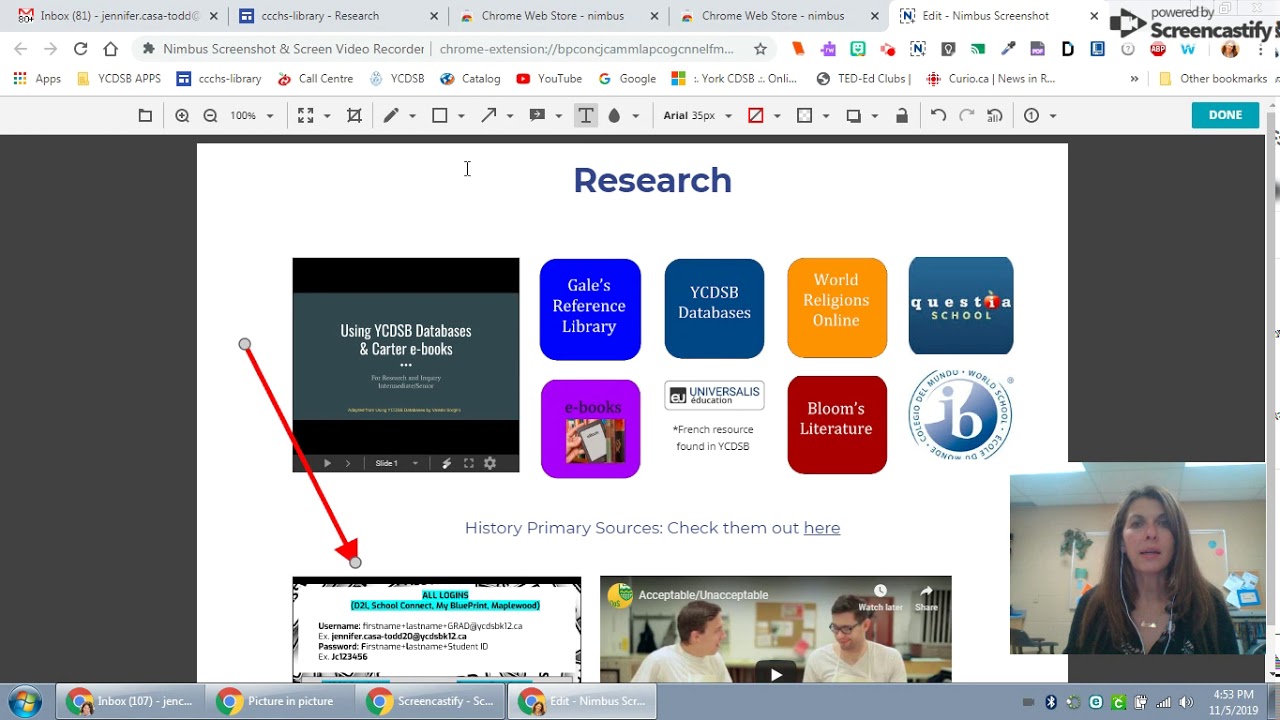The width and height of the screenshot is (1280, 720).
Task: Select the Text tool
Action: coord(586,116)
